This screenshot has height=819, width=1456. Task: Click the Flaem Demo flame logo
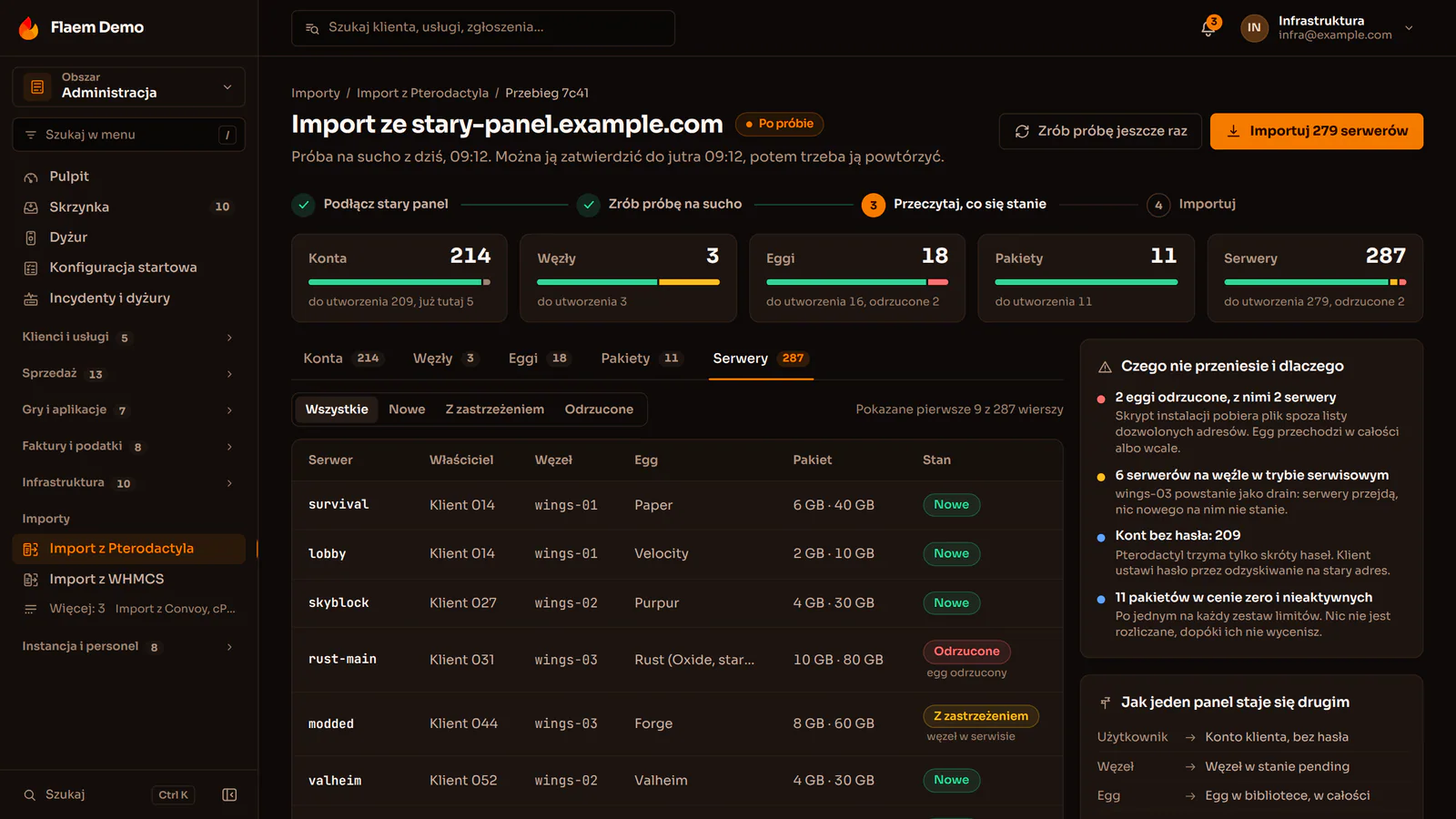[x=29, y=27]
